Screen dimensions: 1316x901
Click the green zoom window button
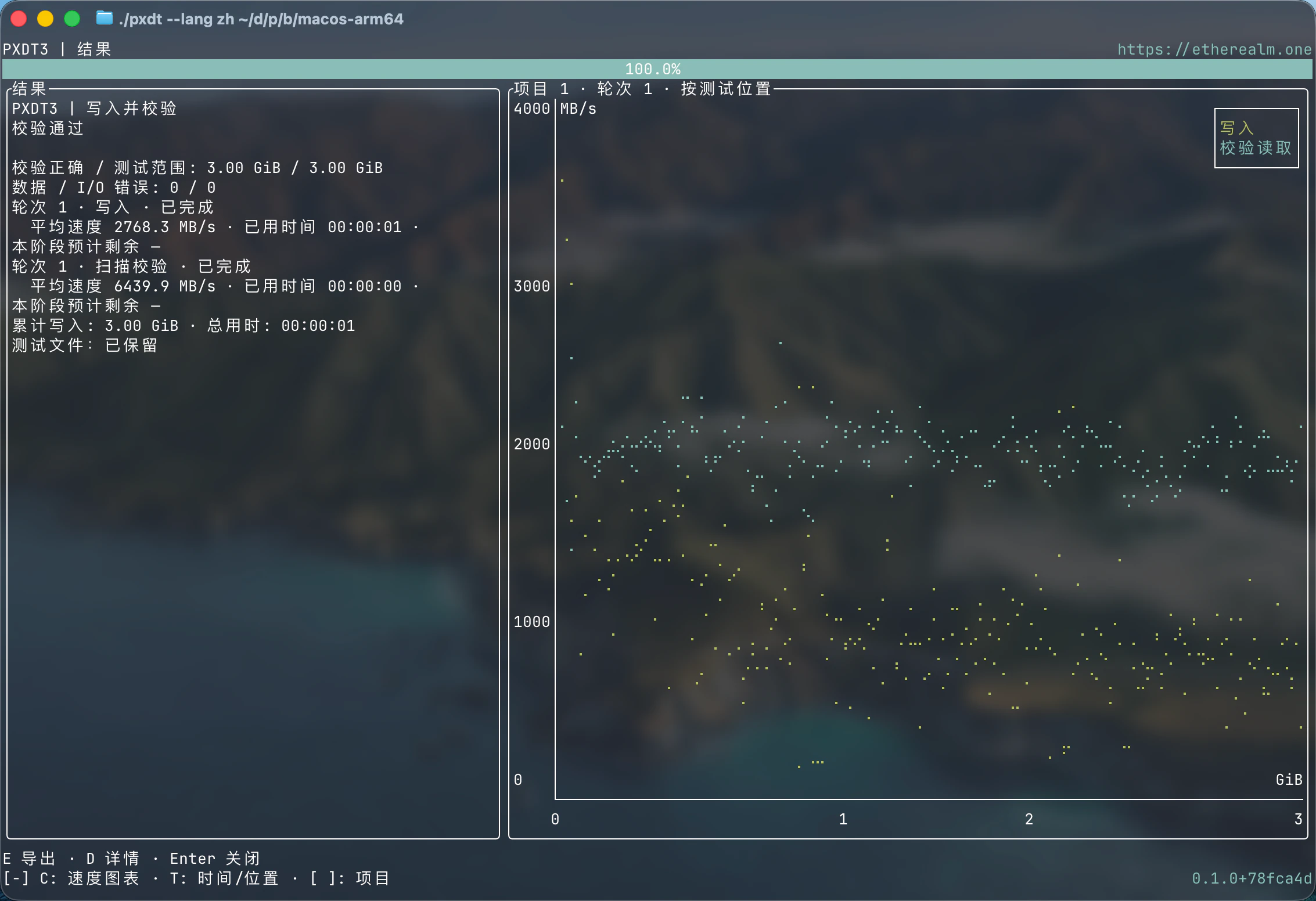[72, 19]
